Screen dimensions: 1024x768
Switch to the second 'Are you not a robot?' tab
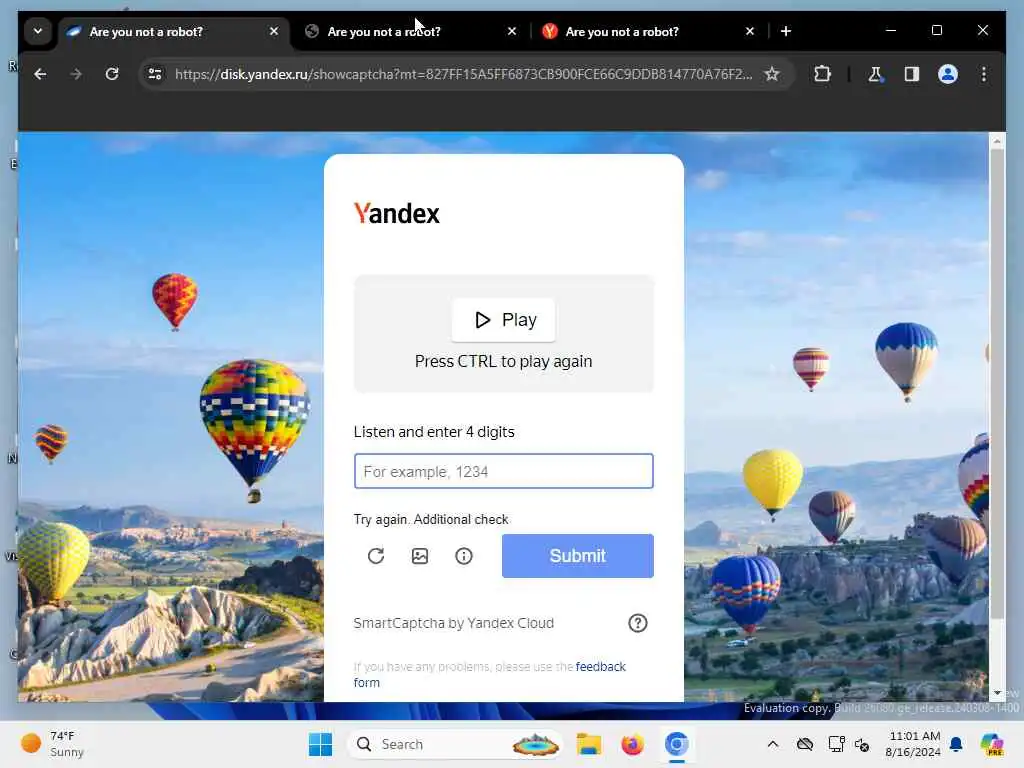[411, 31]
